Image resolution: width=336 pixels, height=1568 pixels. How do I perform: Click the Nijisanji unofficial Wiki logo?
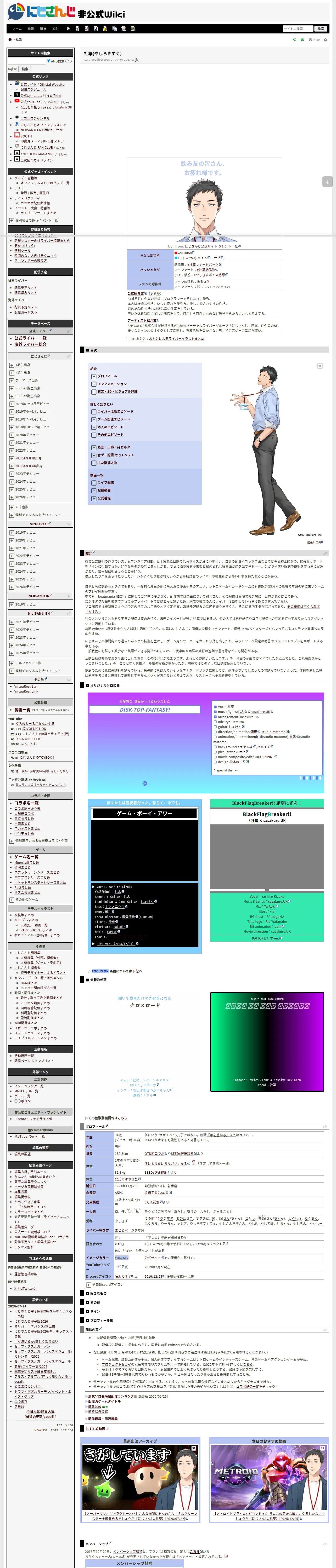tap(66, 11)
